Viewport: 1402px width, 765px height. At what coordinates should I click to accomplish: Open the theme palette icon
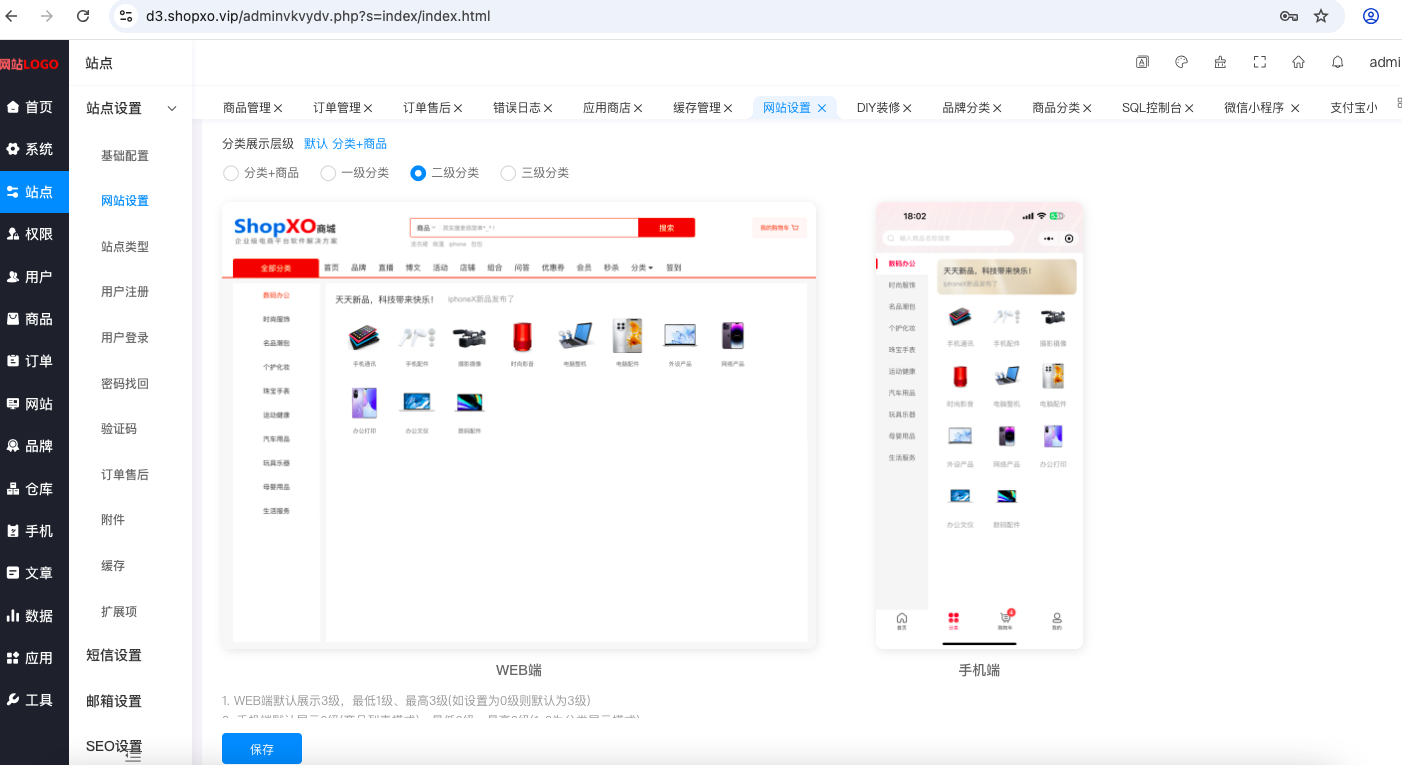[x=1181, y=62]
